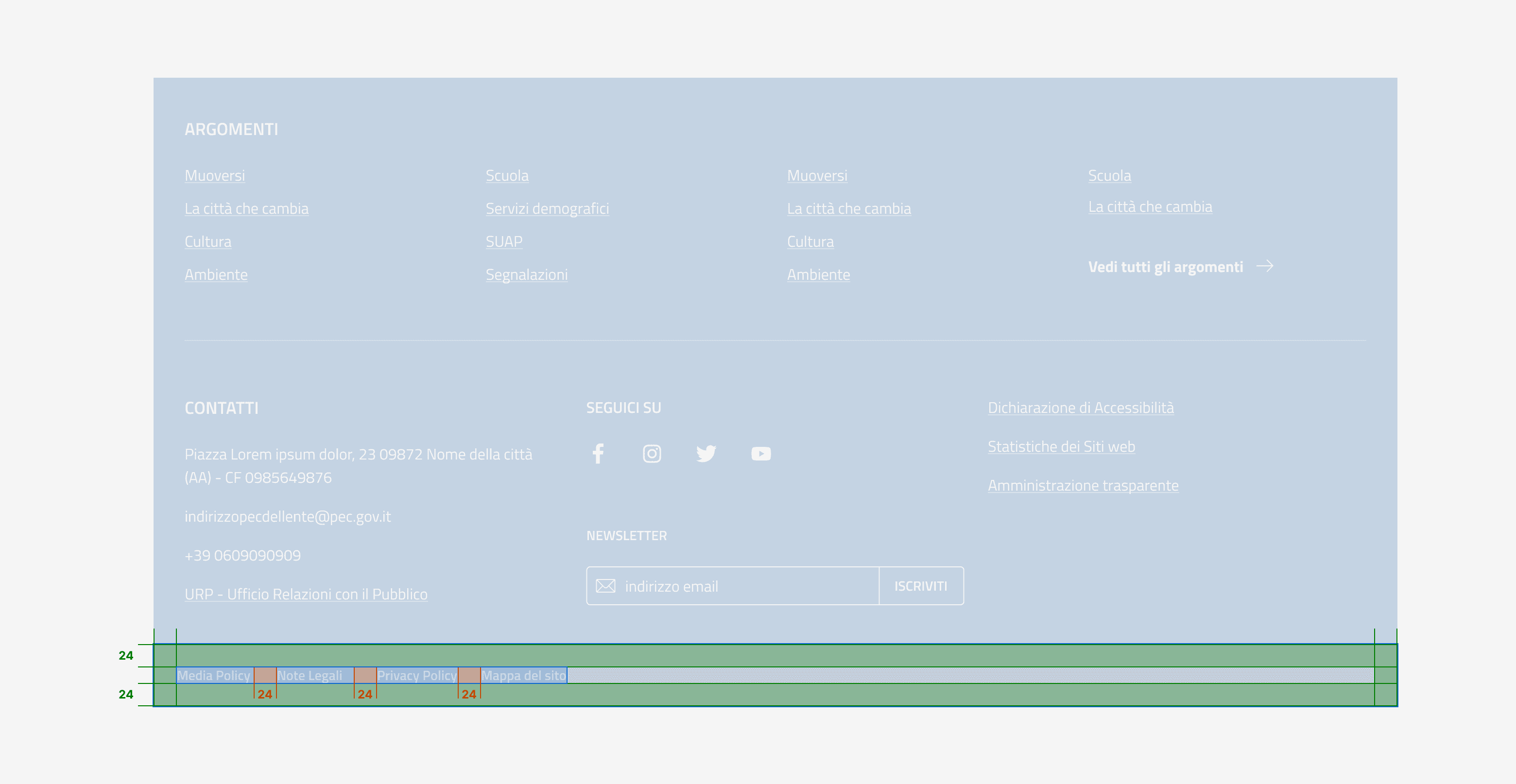Viewport: 1516px width, 784px height.
Task: Click the CONTATTI heading
Action: pyautogui.click(x=221, y=408)
